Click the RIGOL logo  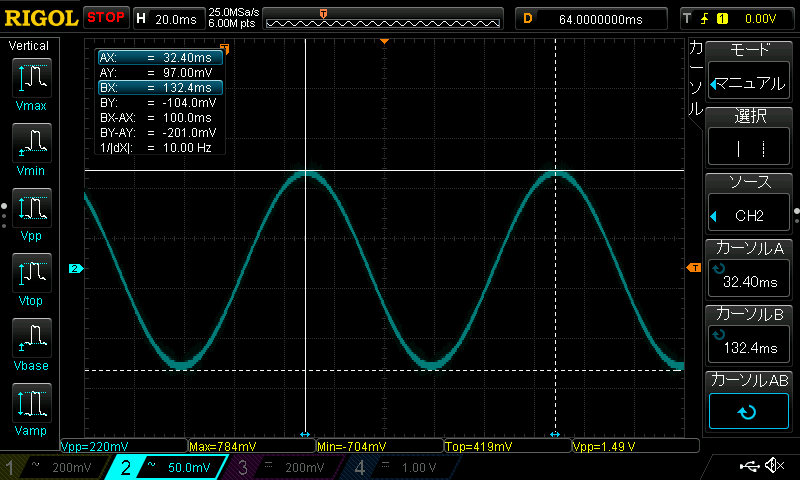click(x=41, y=18)
